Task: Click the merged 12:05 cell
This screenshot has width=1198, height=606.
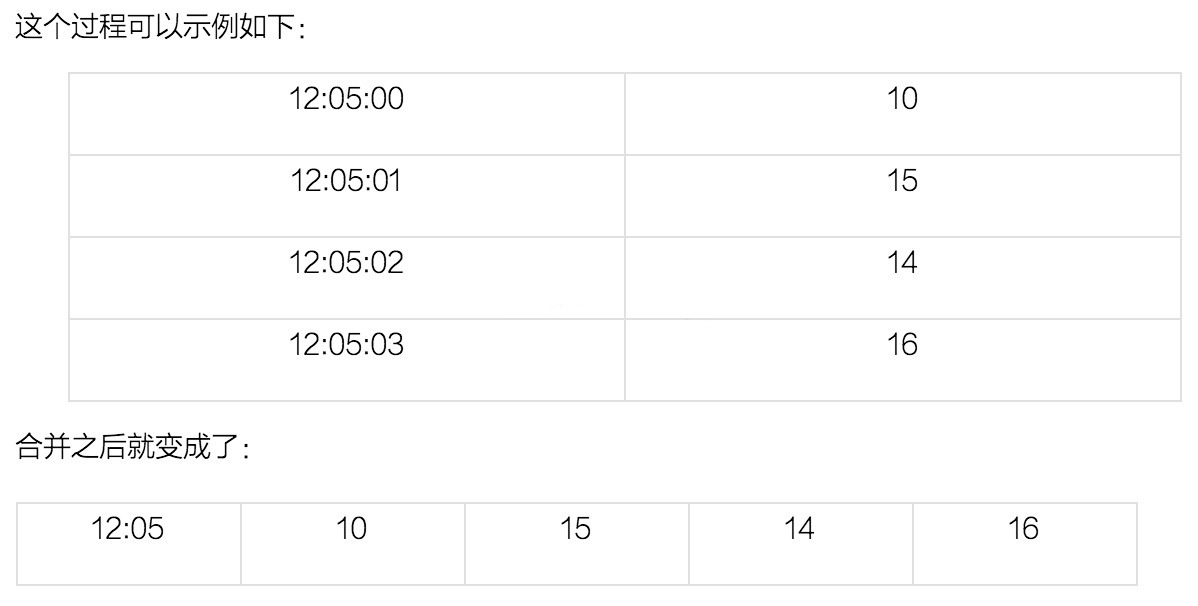Action: [x=128, y=544]
